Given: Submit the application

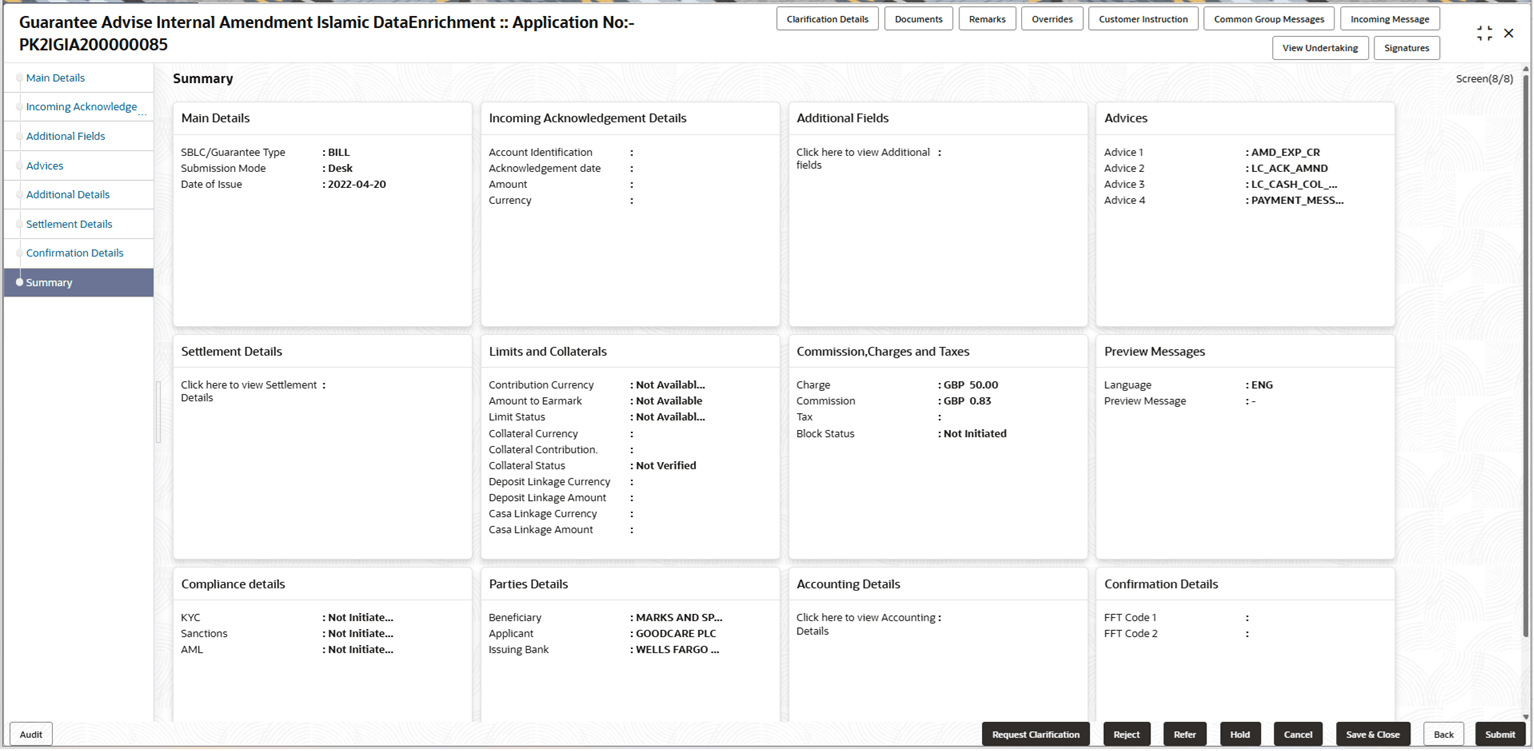Looking at the screenshot, I should 1500,735.
